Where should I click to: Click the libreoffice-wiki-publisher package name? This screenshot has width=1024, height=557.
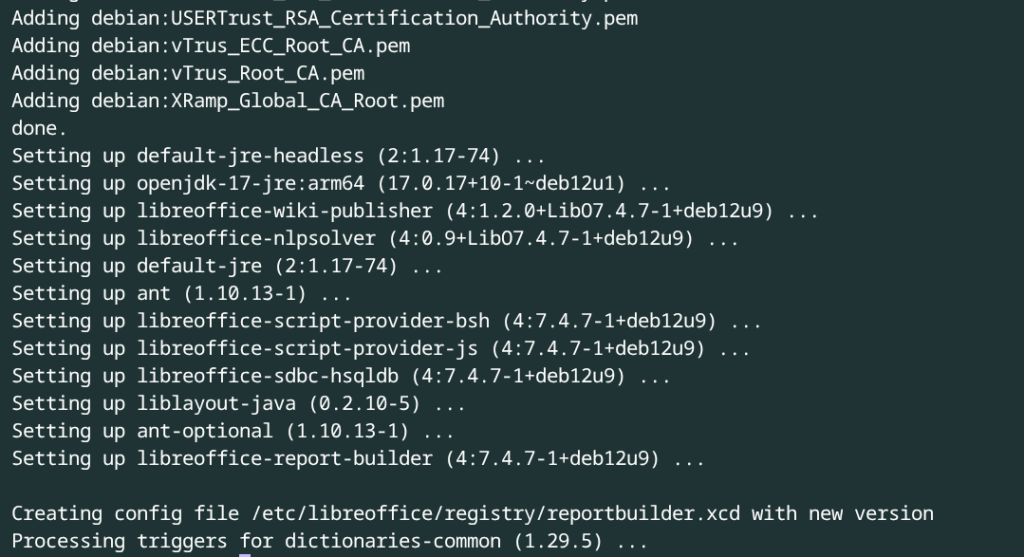[x=284, y=211]
